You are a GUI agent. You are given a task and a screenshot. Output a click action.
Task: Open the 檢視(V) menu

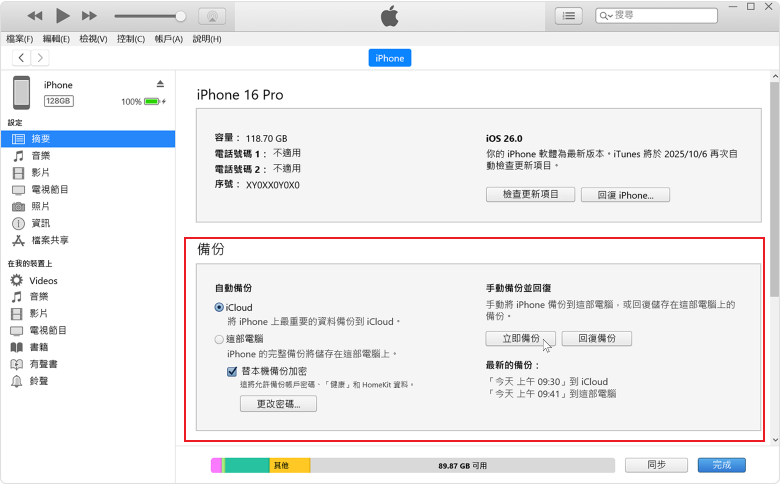[93, 39]
